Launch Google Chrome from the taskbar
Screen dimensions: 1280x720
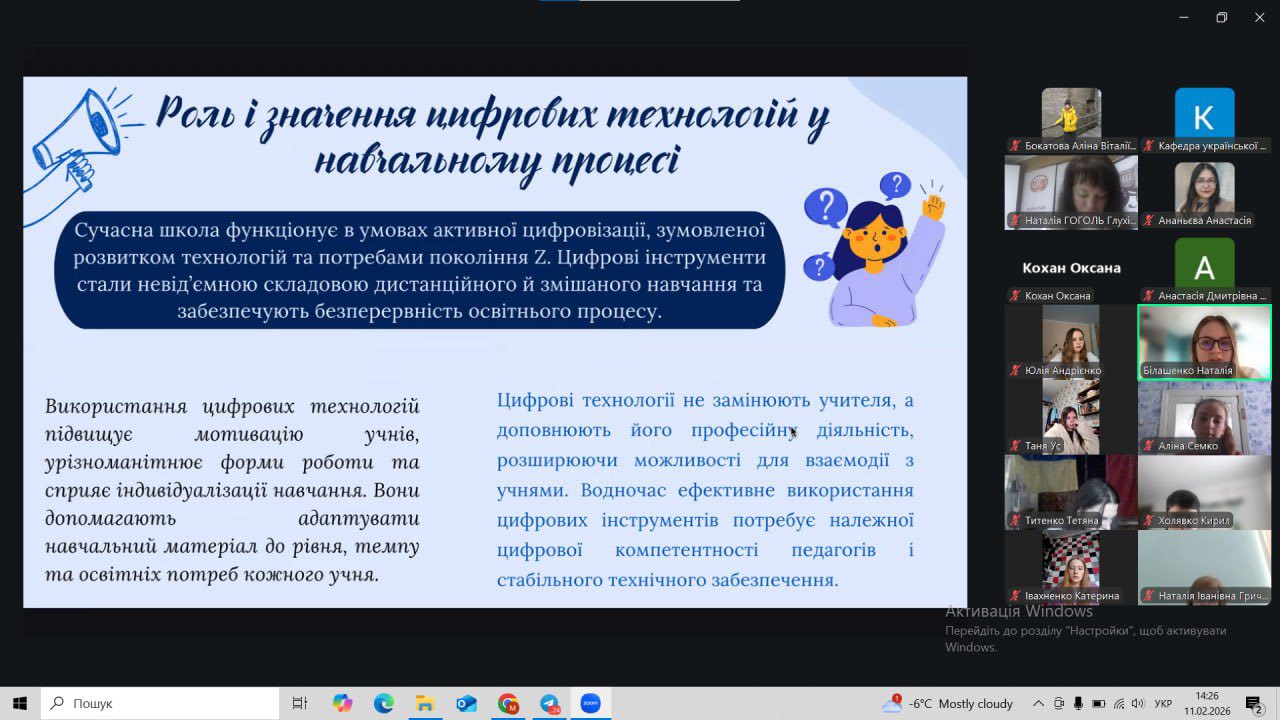[x=508, y=703]
